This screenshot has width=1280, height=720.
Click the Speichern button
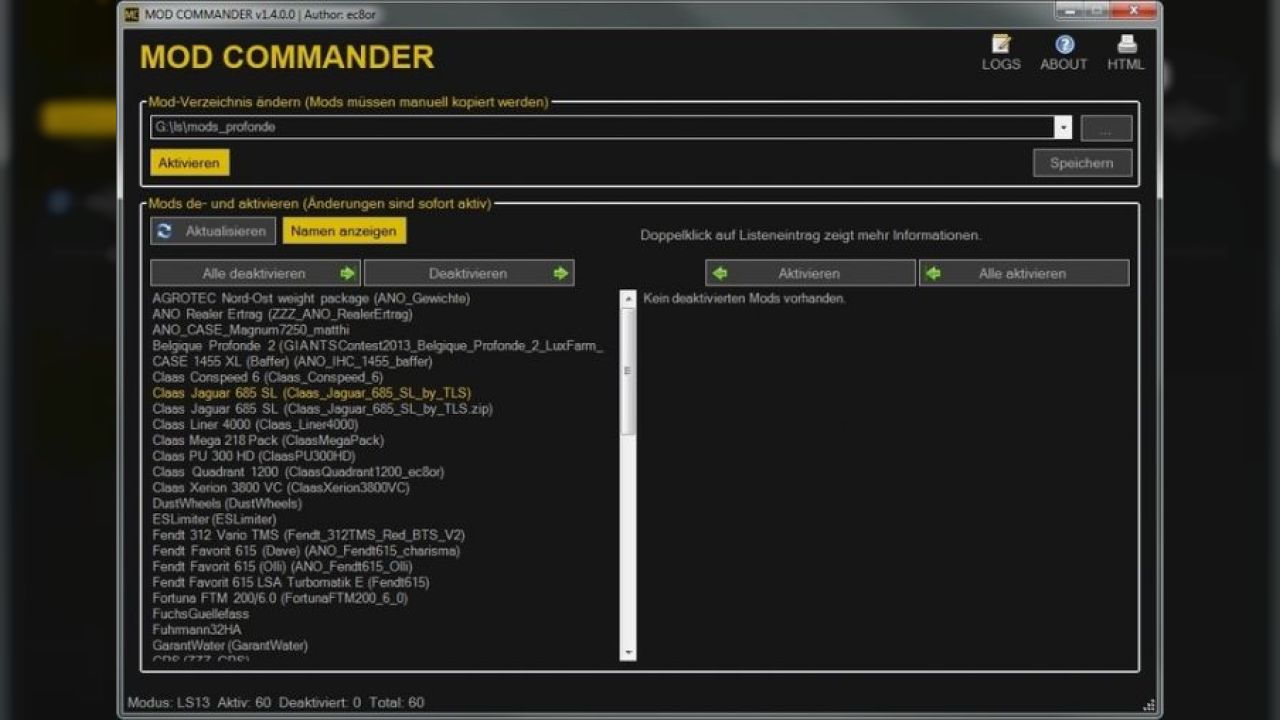[x=1082, y=163]
